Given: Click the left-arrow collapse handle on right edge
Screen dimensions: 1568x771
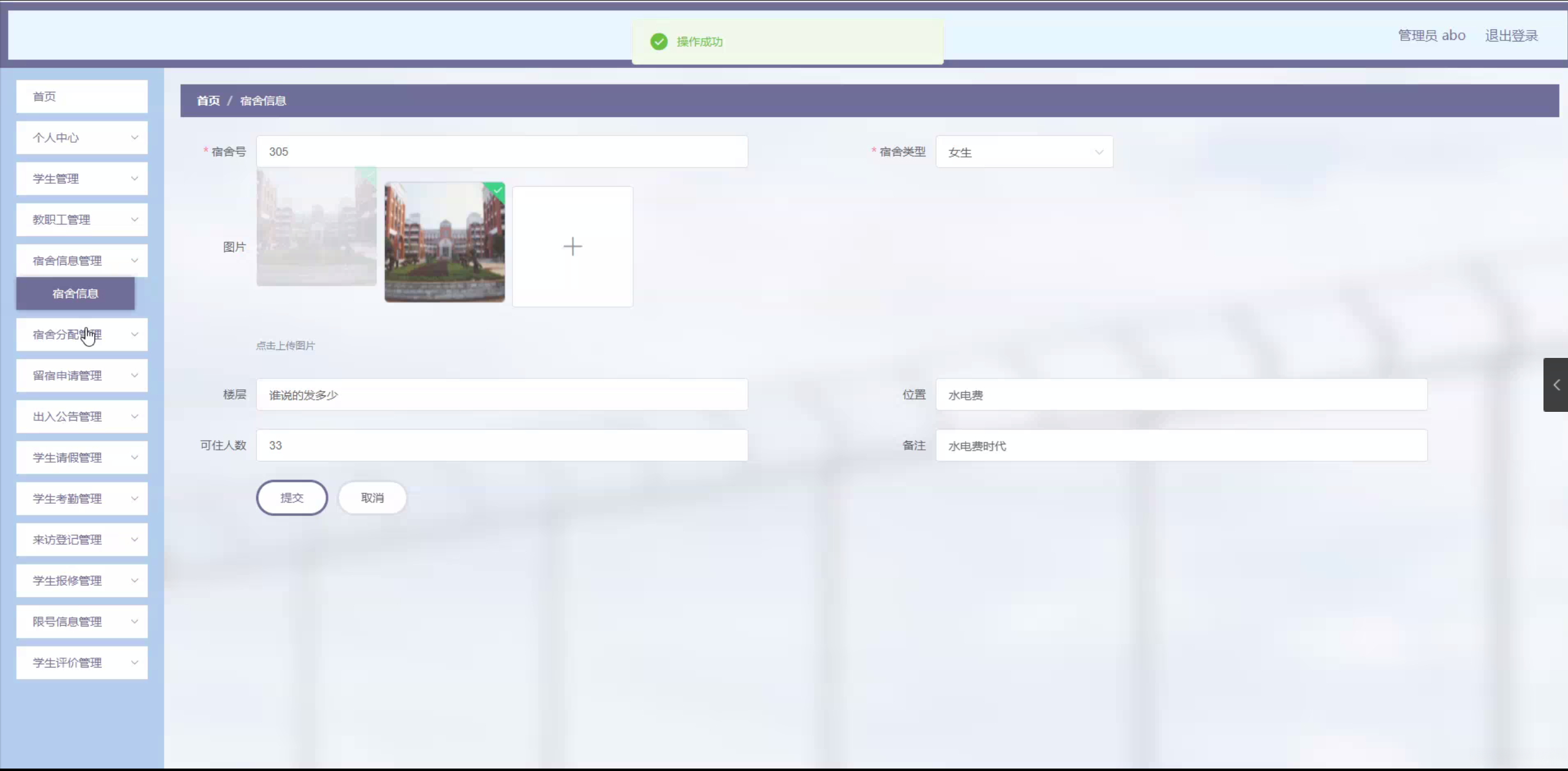Looking at the screenshot, I should click(x=1556, y=385).
